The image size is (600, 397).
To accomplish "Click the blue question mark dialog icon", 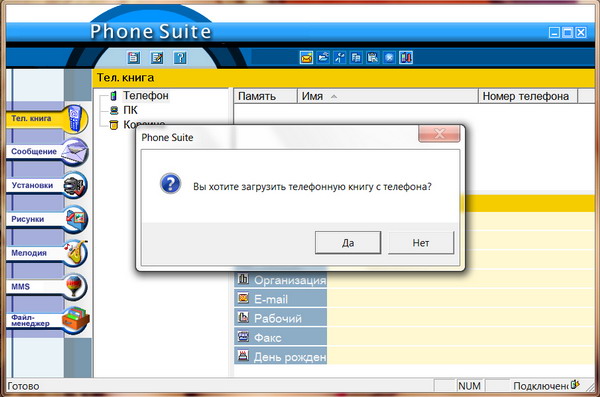I will [x=170, y=183].
